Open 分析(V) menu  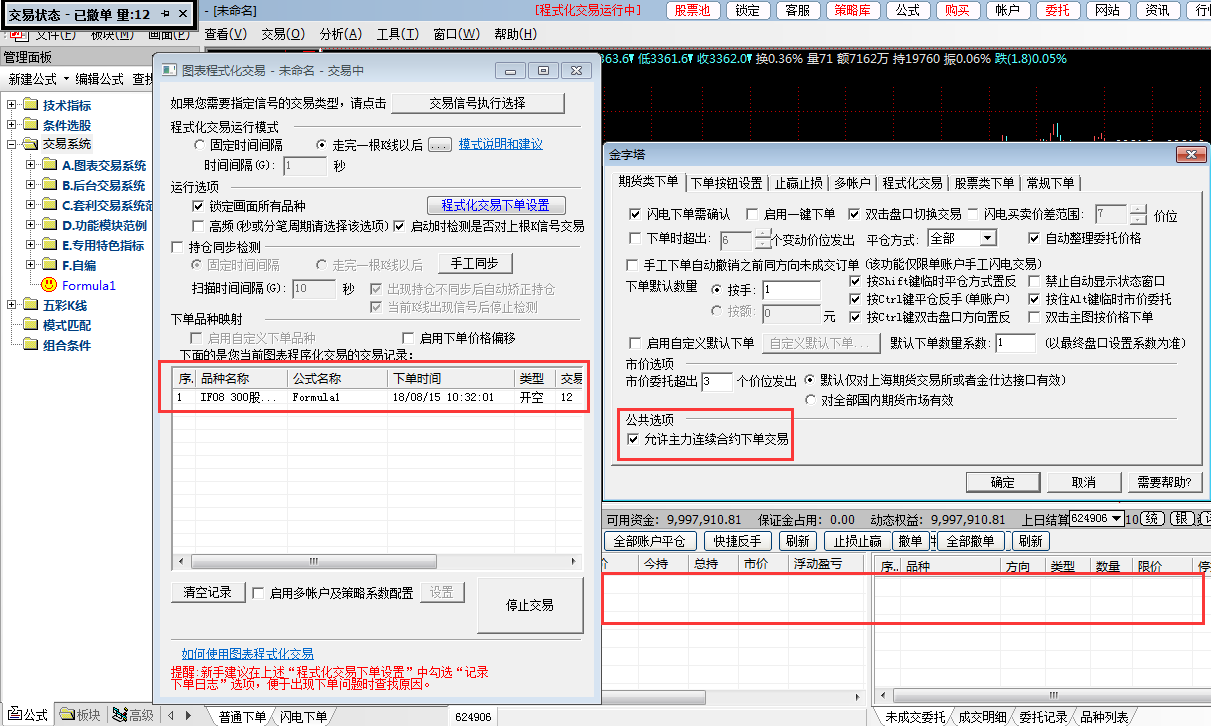[x=340, y=34]
